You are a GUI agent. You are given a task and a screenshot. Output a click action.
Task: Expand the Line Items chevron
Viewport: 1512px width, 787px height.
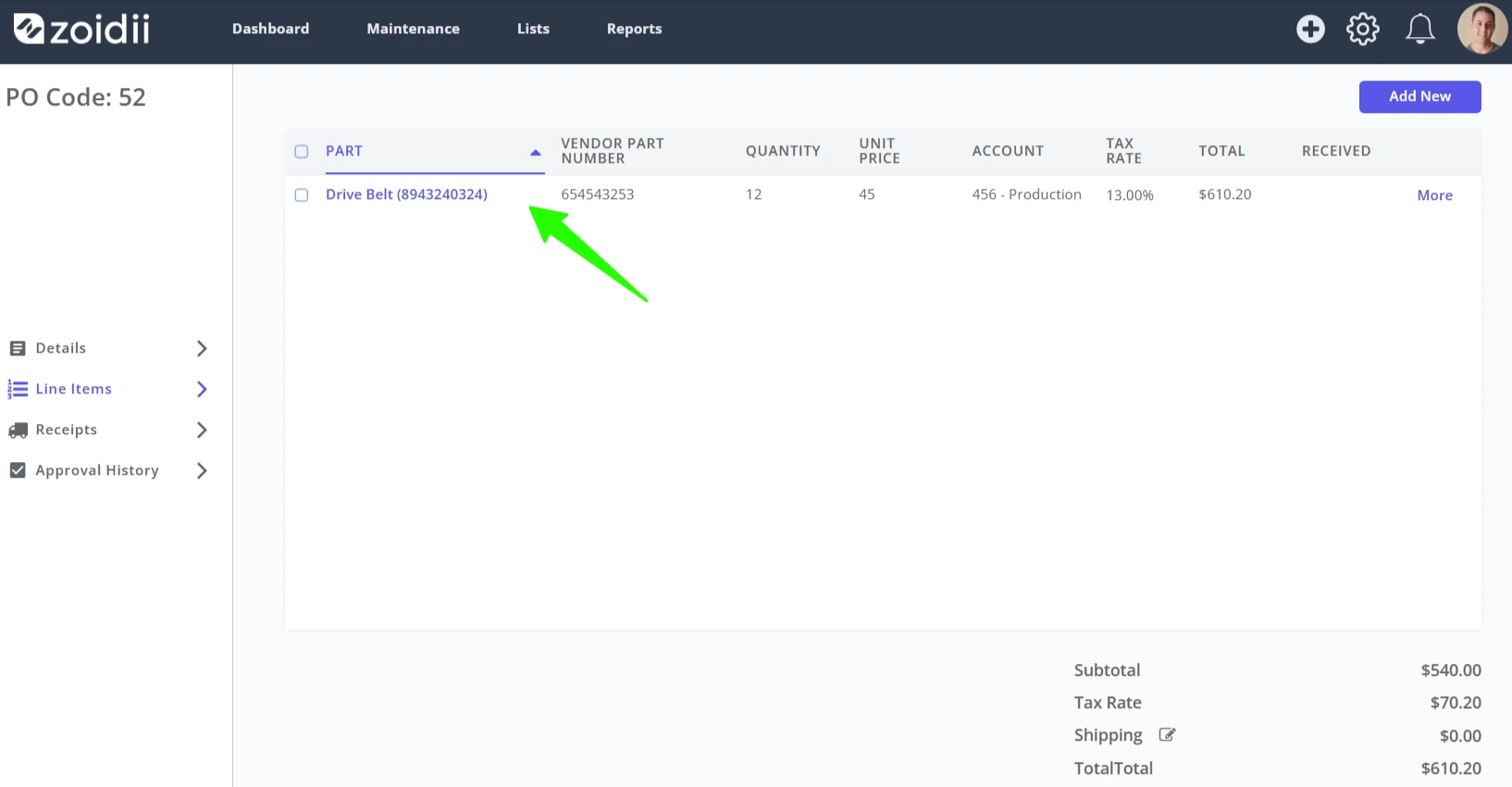tap(202, 389)
